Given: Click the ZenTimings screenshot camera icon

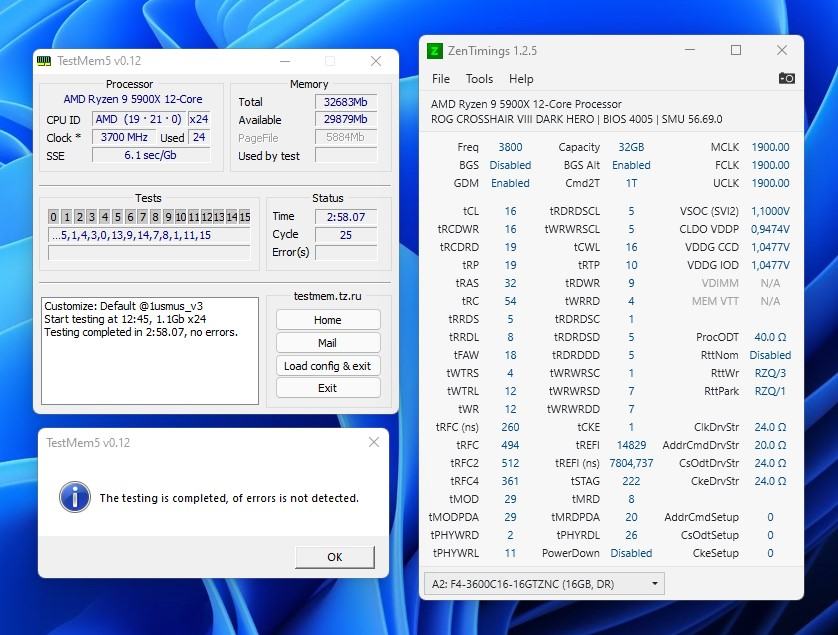Looking at the screenshot, I should [x=786, y=79].
